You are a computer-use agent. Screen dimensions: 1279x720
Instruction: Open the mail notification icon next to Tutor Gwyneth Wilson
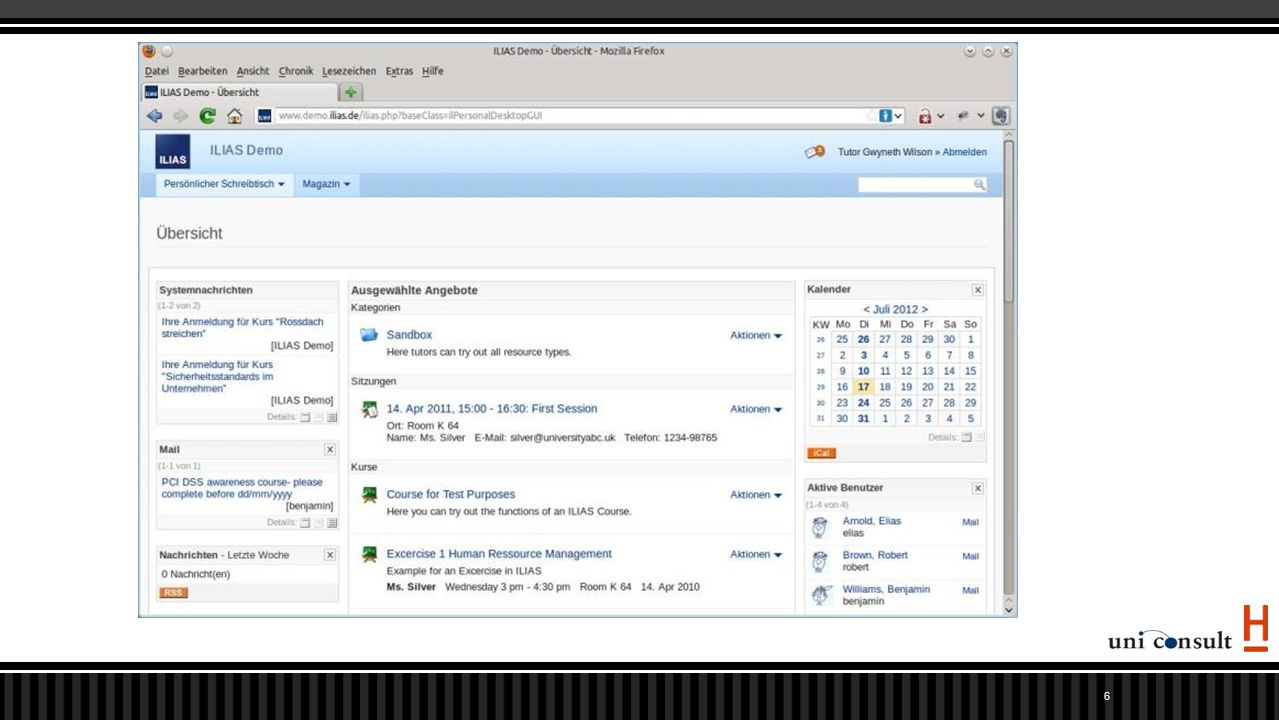(815, 152)
